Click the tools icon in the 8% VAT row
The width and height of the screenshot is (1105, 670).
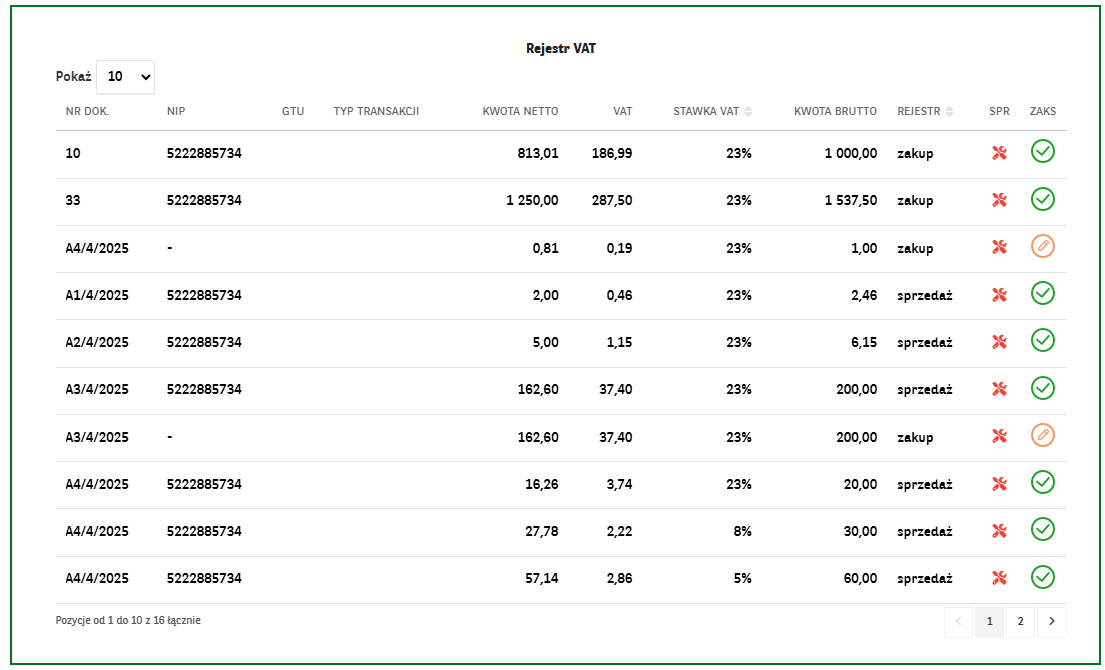pyautogui.click(x=999, y=531)
